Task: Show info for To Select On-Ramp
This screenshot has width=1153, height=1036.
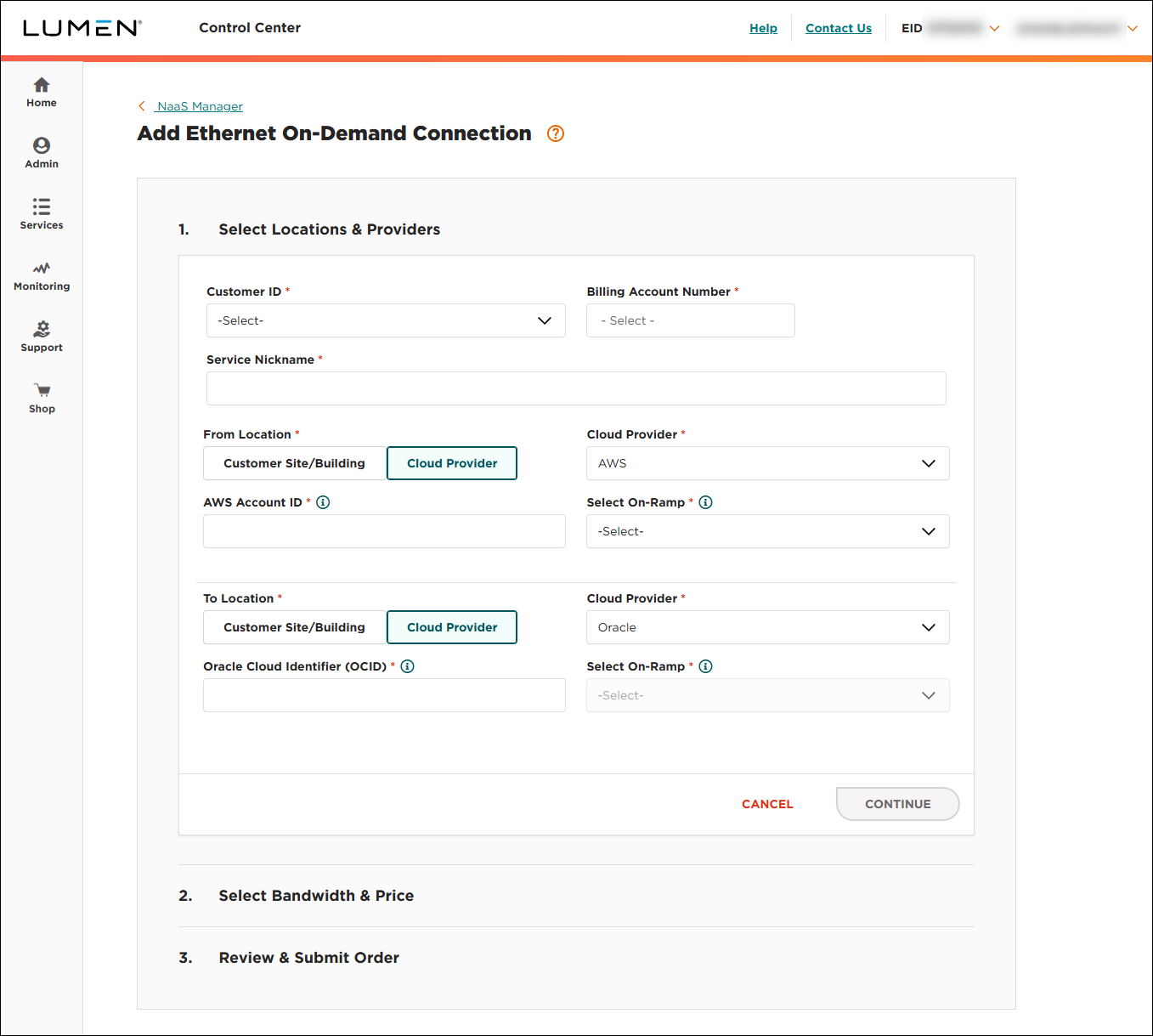Action: 705,666
